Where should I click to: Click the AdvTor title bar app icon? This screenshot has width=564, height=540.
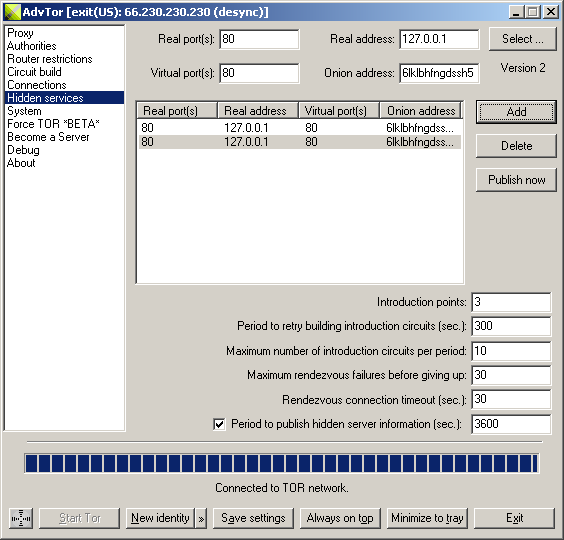pyautogui.click(x=12, y=12)
